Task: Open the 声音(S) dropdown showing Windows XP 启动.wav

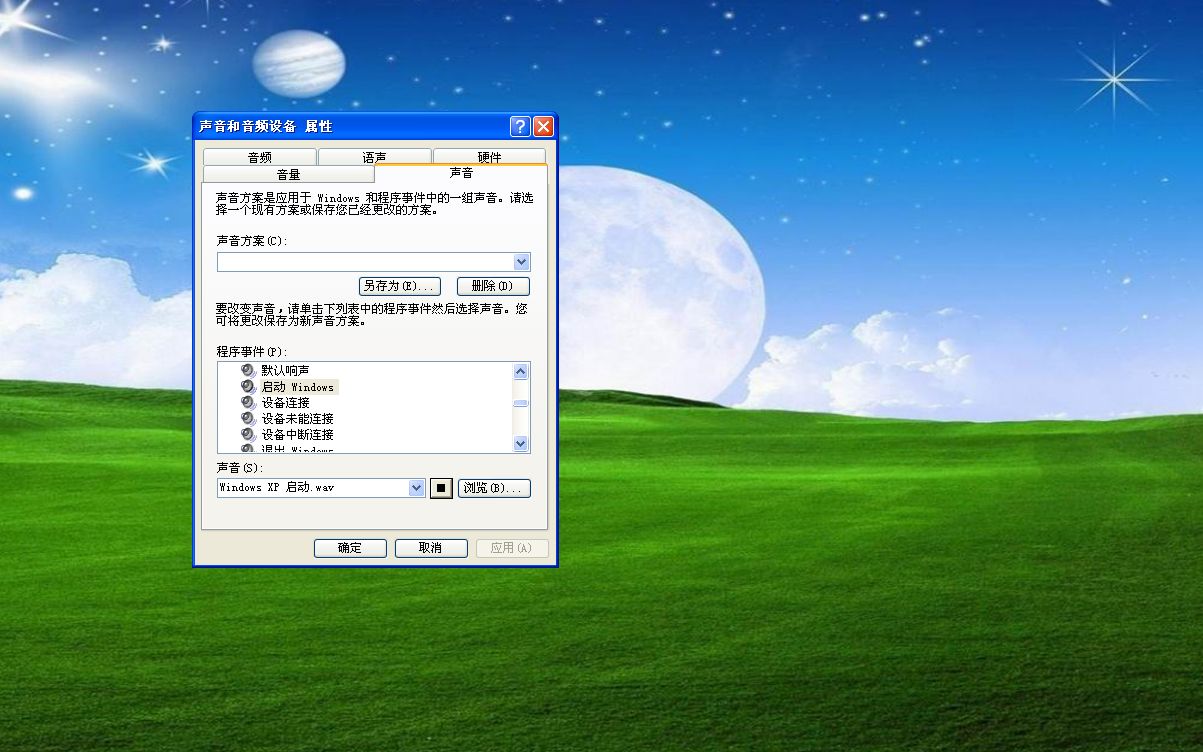Action: 413,487
